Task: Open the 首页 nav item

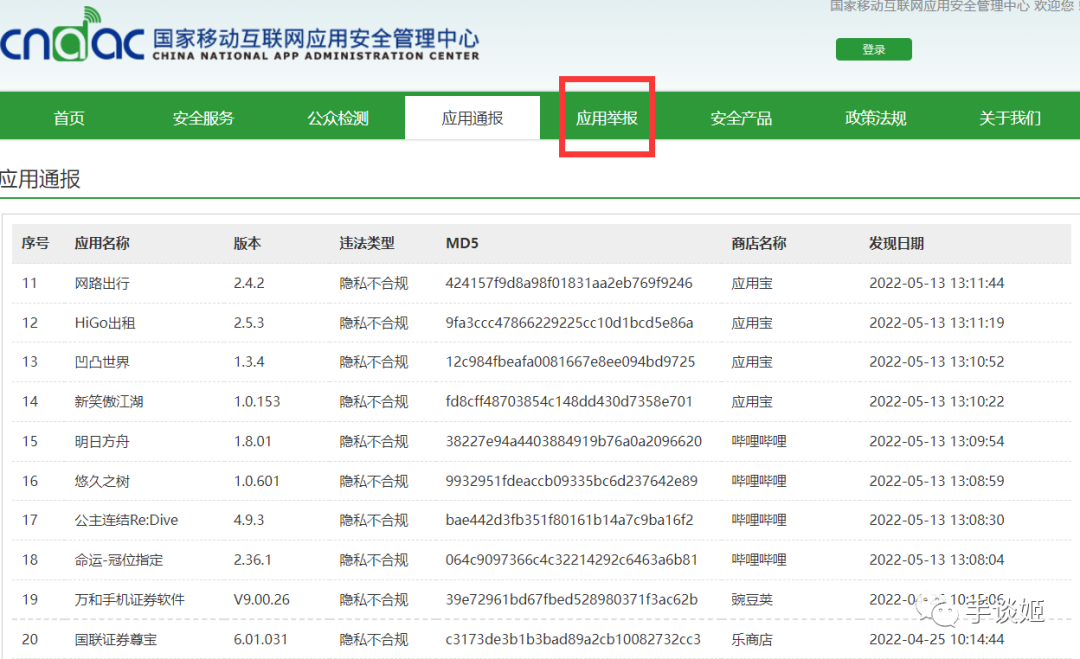Action: pyautogui.click(x=69, y=118)
